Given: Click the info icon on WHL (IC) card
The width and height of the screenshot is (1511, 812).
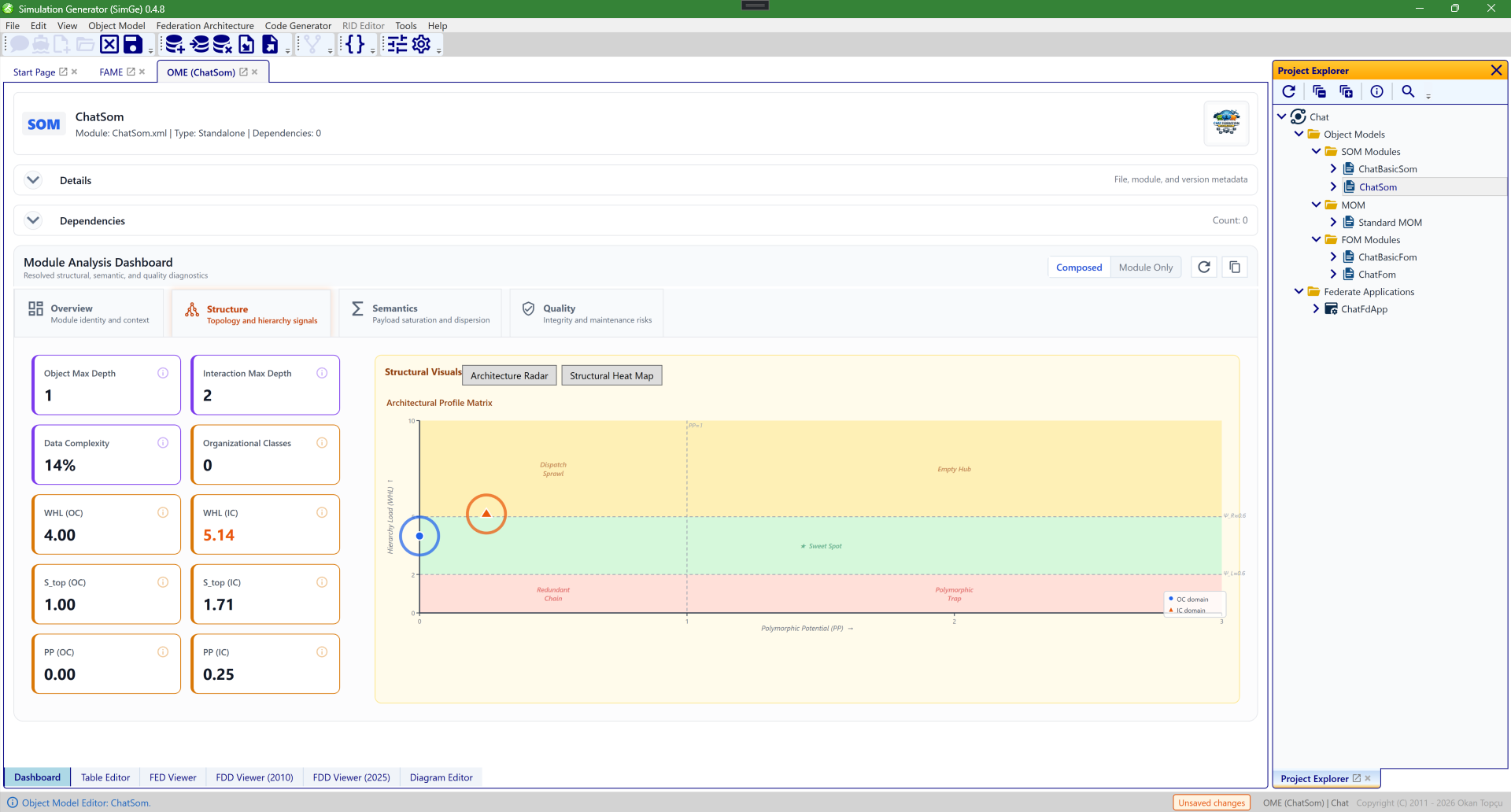Looking at the screenshot, I should tap(322, 512).
